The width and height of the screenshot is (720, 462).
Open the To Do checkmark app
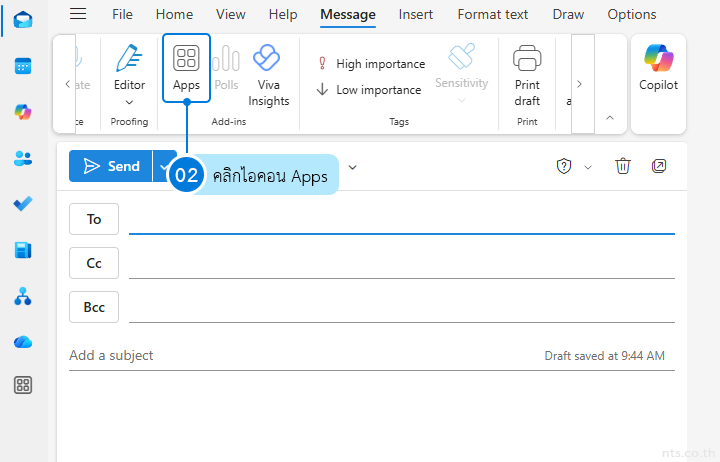23,204
